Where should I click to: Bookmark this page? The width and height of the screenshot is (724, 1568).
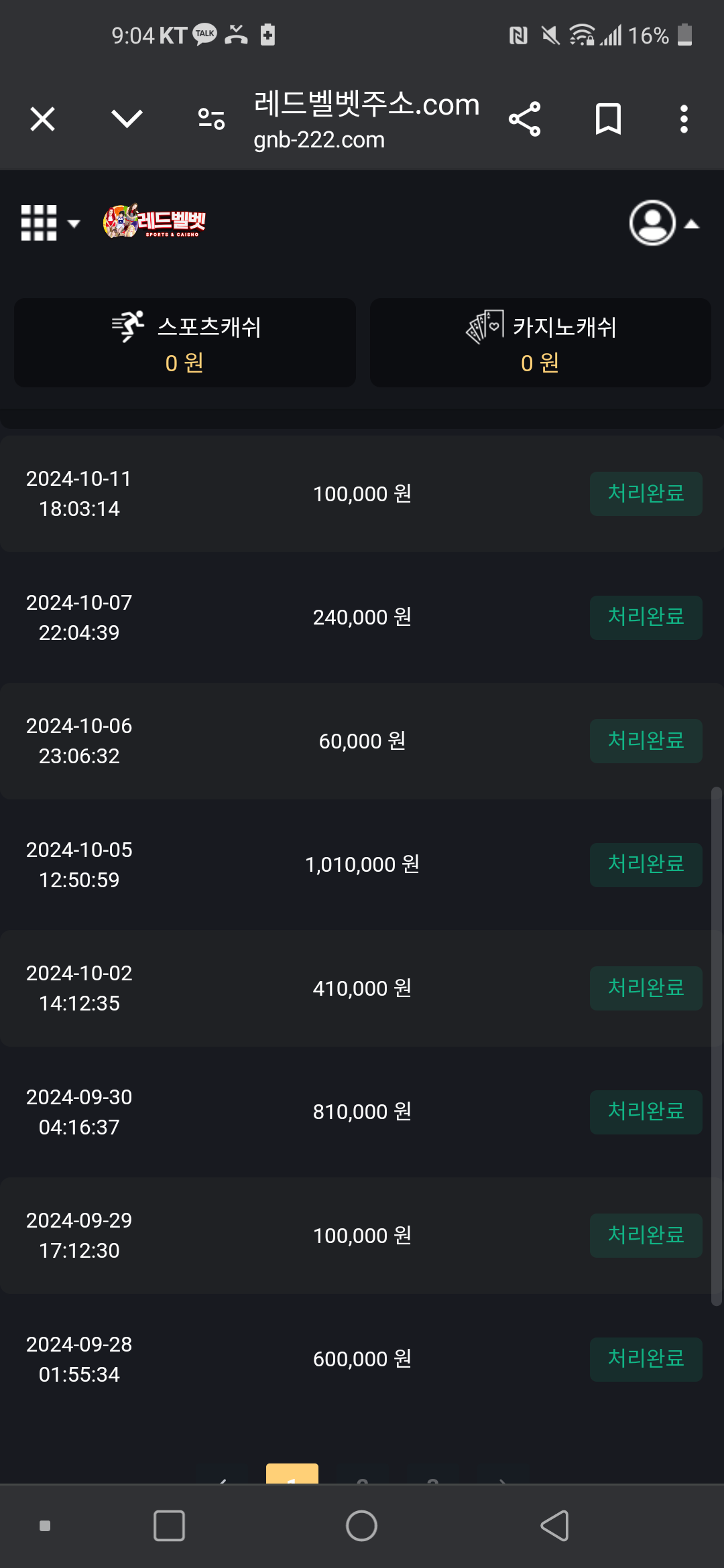click(x=608, y=119)
